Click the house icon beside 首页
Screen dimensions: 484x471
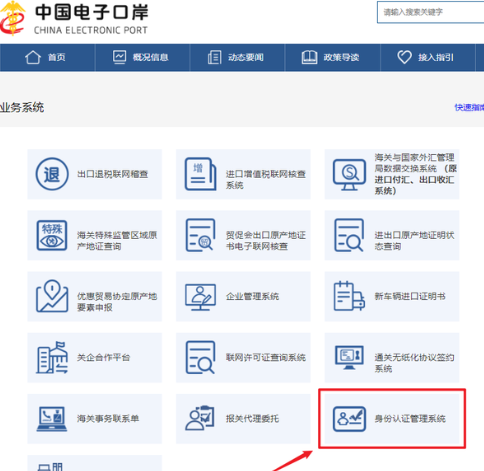(33, 57)
